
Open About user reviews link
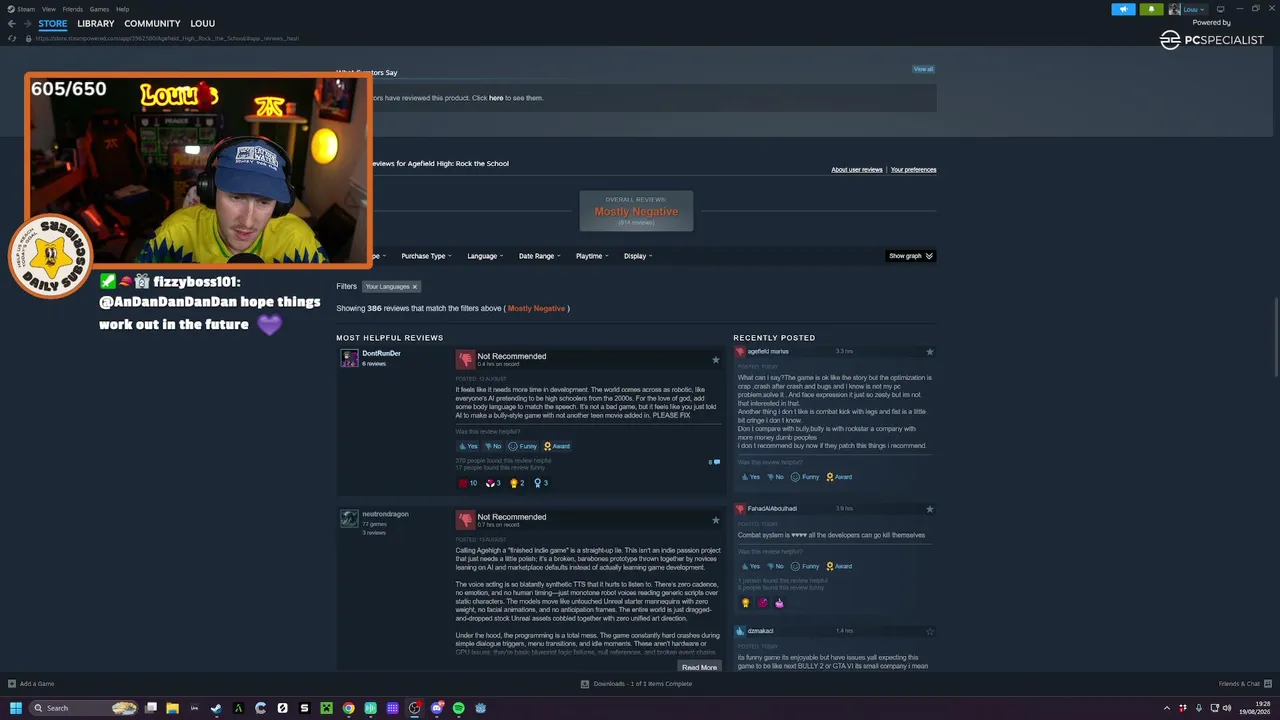coord(857,170)
